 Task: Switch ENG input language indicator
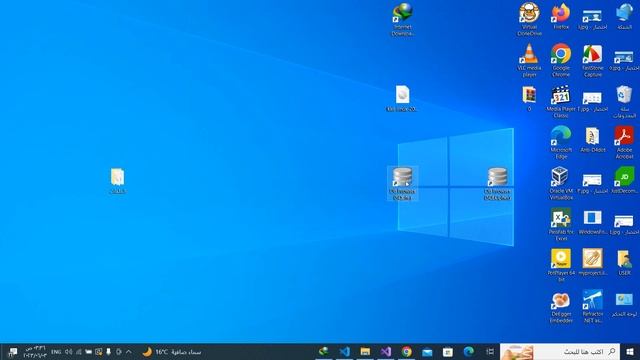56,351
